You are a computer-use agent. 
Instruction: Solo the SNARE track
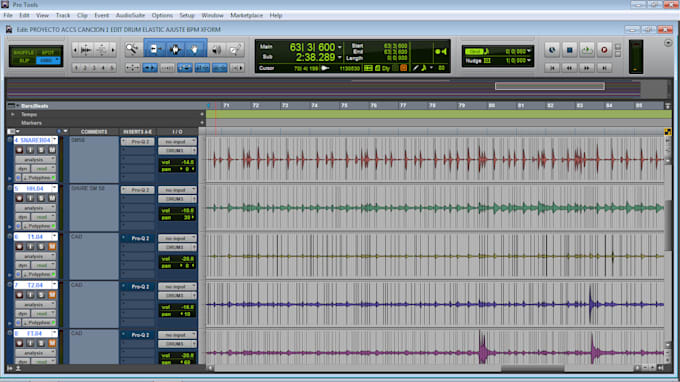point(41,150)
